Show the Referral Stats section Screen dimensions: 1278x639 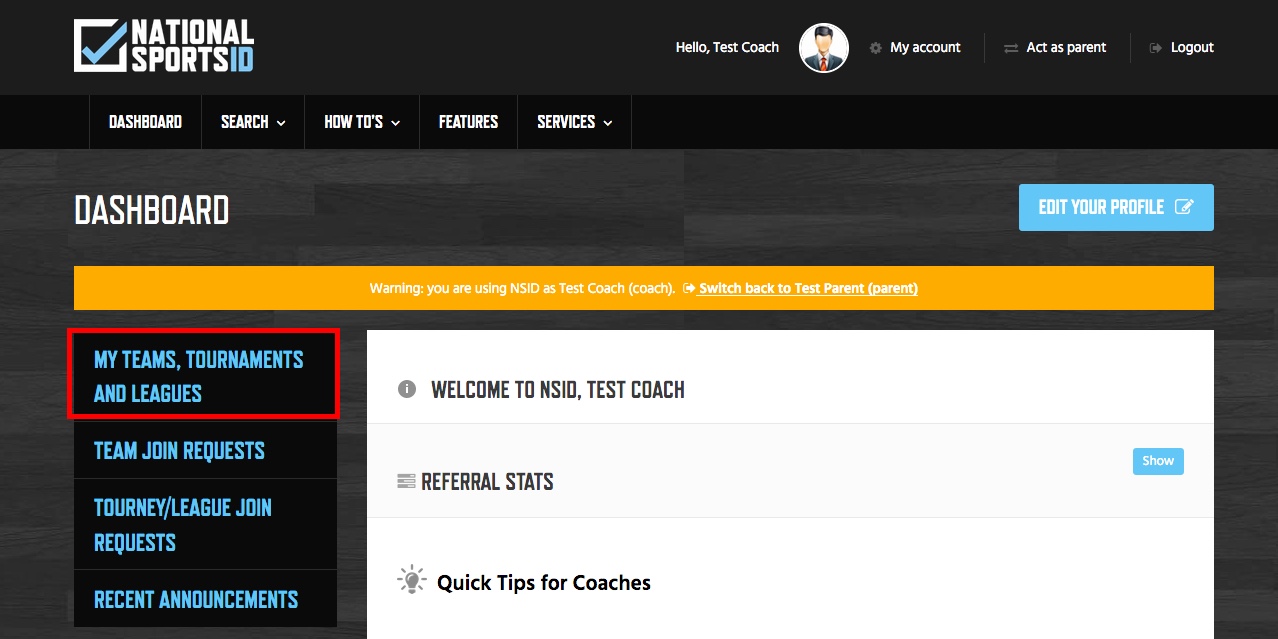(1158, 461)
